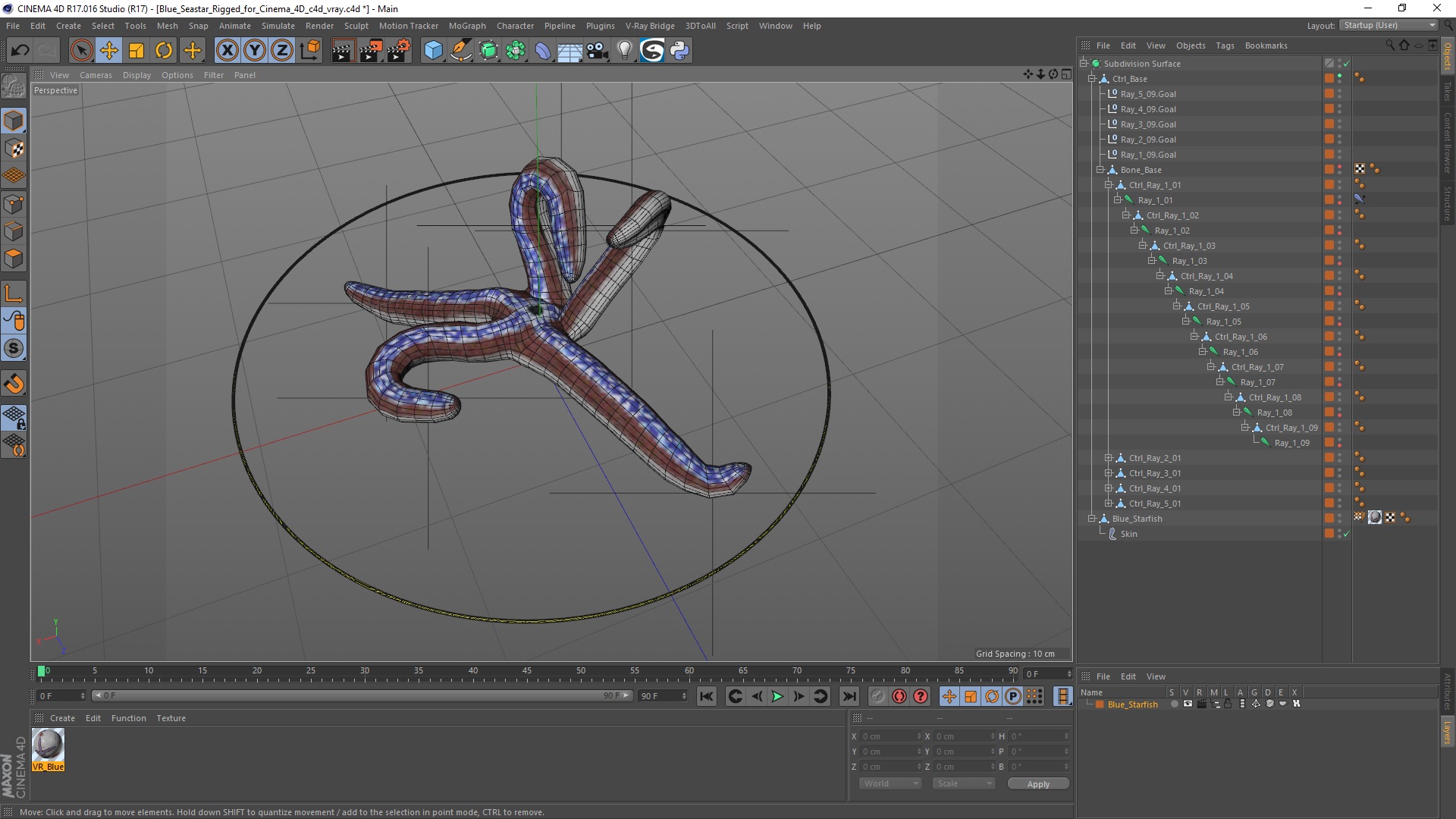The image size is (1456, 819).
Task: Toggle Y axis lock
Action: click(x=255, y=51)
